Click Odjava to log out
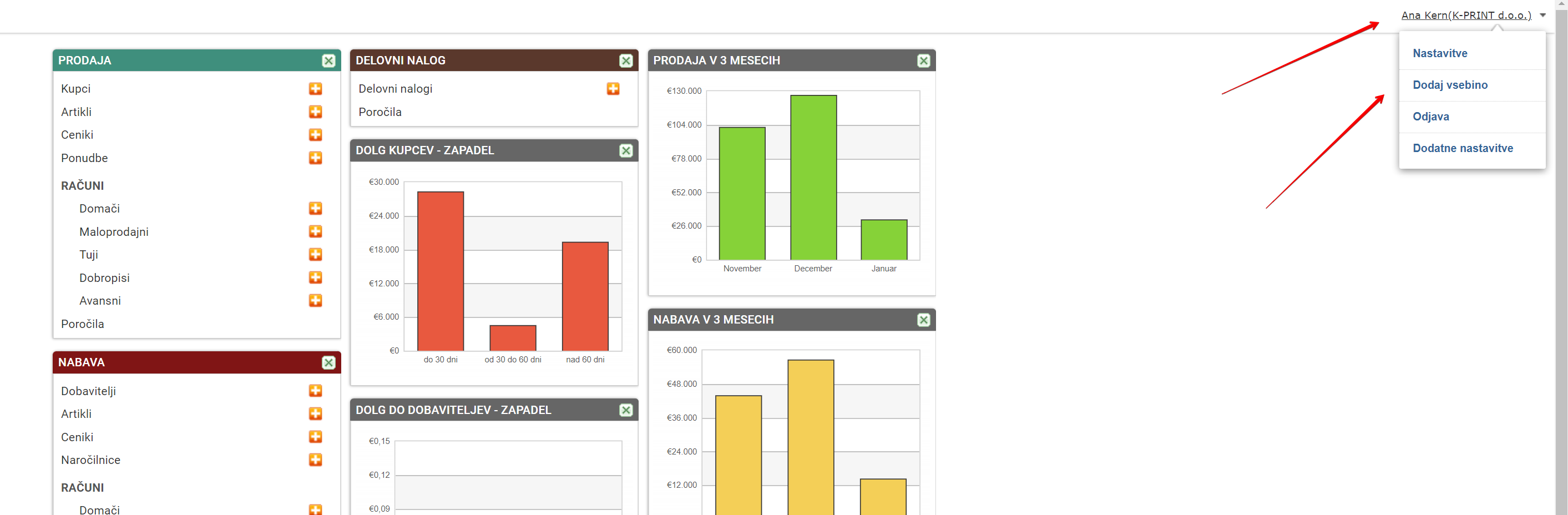This screenshot has width=1568, height=515. point(1430,117)
